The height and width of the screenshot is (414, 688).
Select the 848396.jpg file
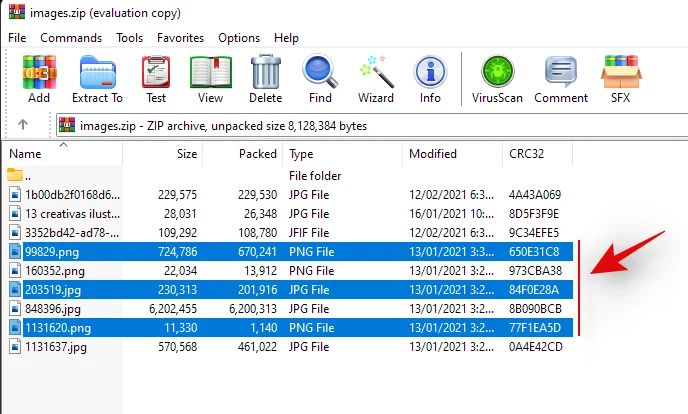(54, 309)
